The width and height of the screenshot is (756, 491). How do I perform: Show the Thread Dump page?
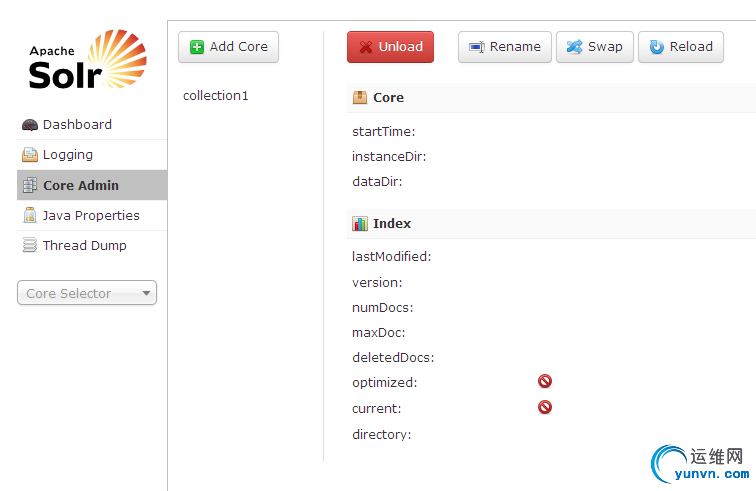click(92, 245)
